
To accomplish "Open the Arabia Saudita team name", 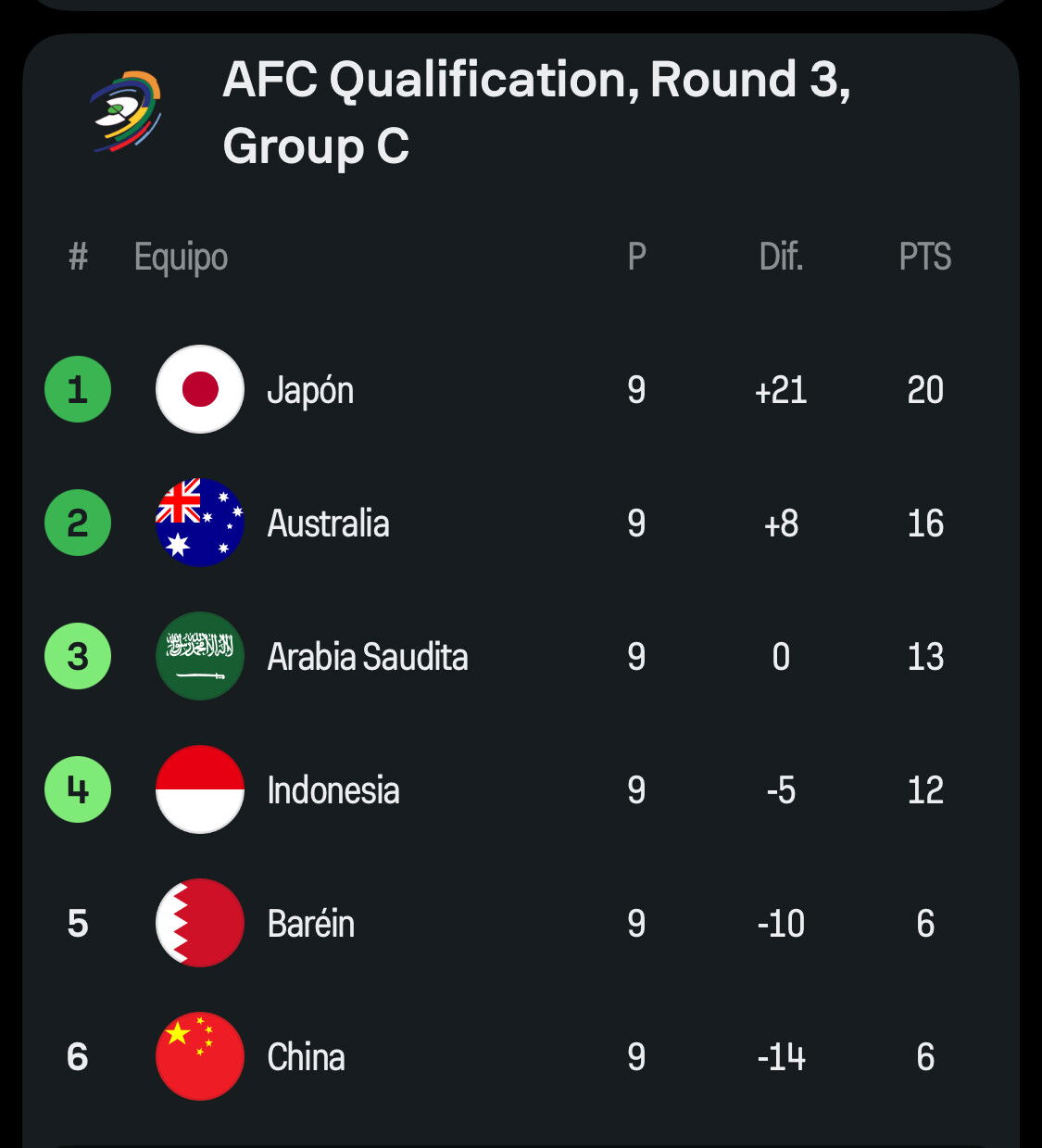I will pos(368,657).
